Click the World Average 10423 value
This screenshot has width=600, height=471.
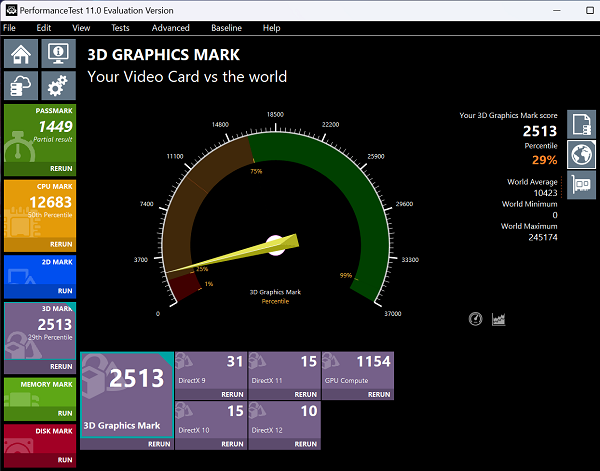[x=545, y=193]
